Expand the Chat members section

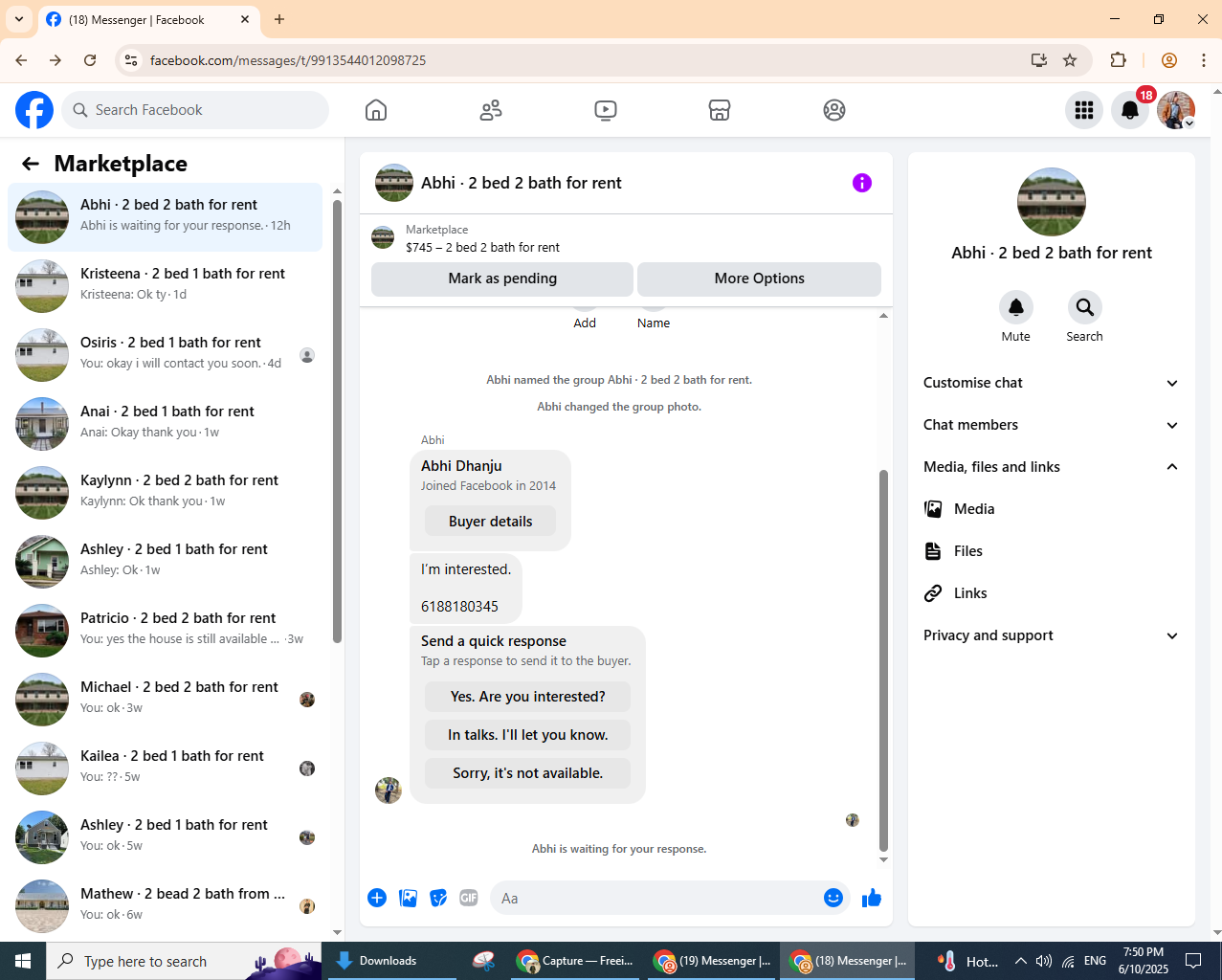[x=1052, y=425]
